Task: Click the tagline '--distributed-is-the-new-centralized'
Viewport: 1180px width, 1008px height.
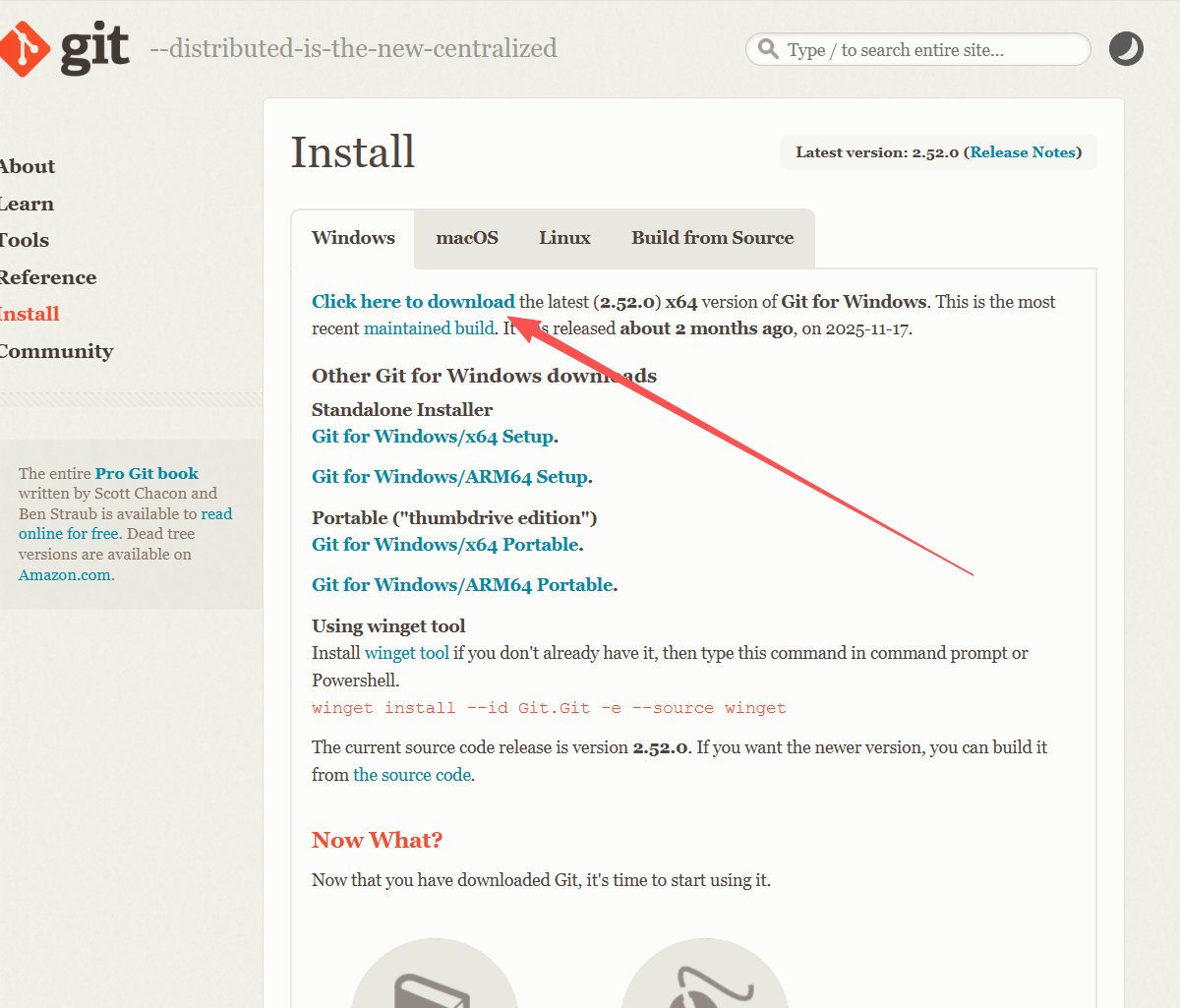Action: [x=354, y=48]
